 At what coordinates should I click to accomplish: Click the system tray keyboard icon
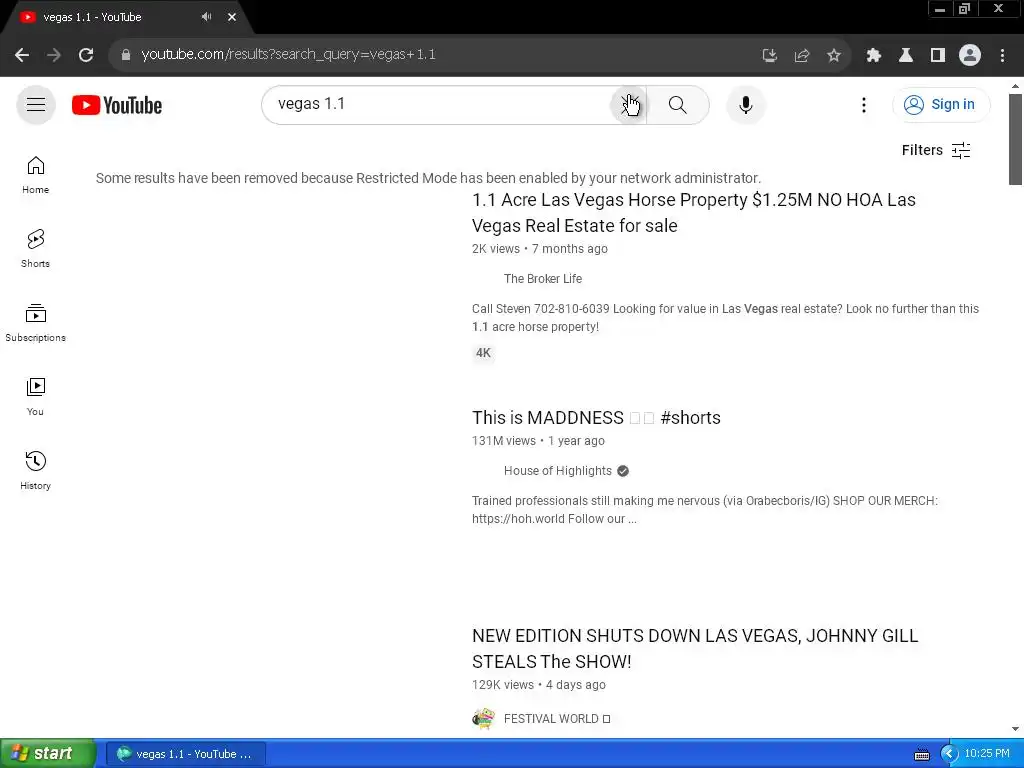pyautogui.click(x=921, y=755)
